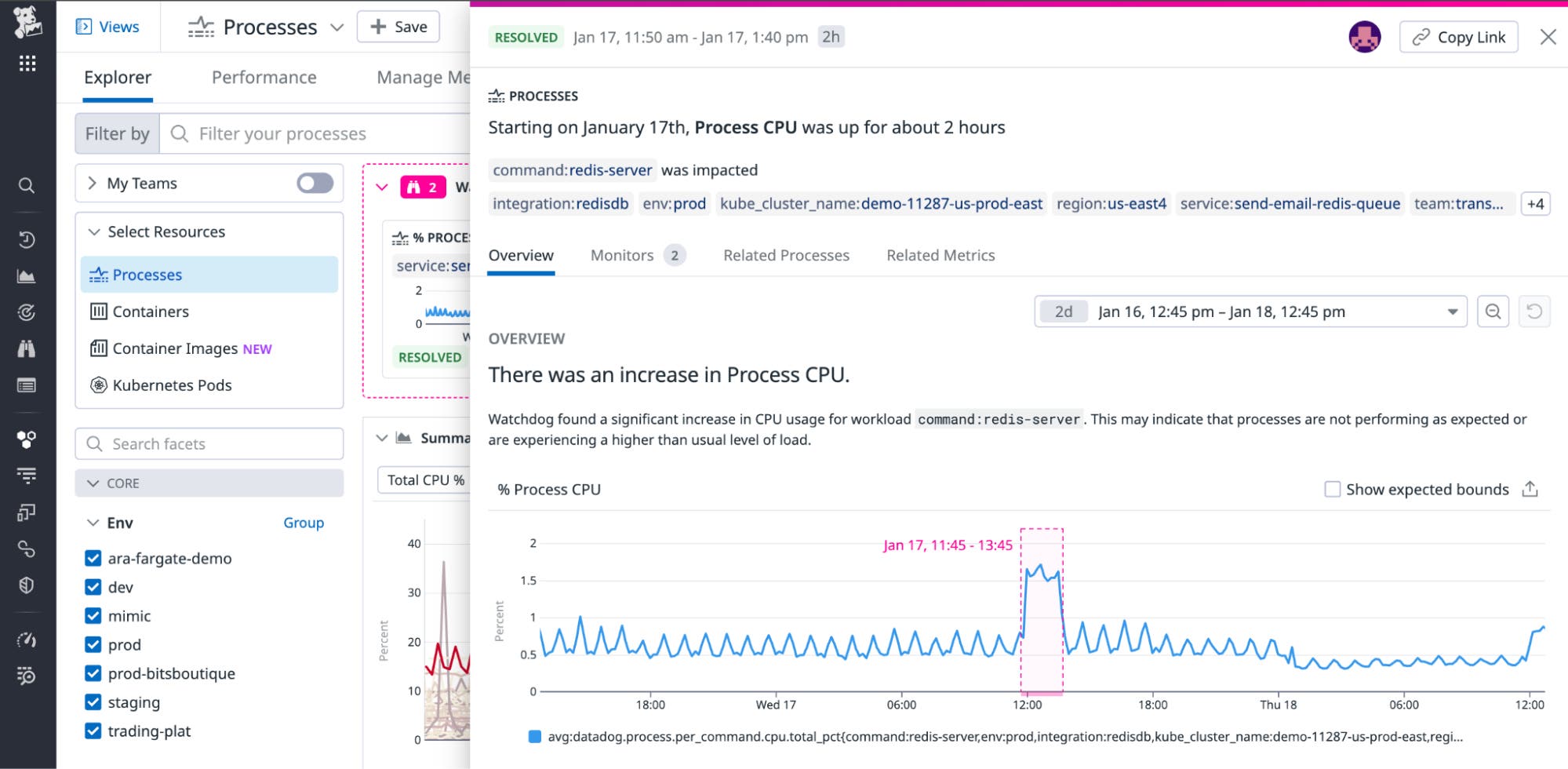Open the Datadog home via the Bits logo
The image size is (1568, 769).
(x=27, y=20)
